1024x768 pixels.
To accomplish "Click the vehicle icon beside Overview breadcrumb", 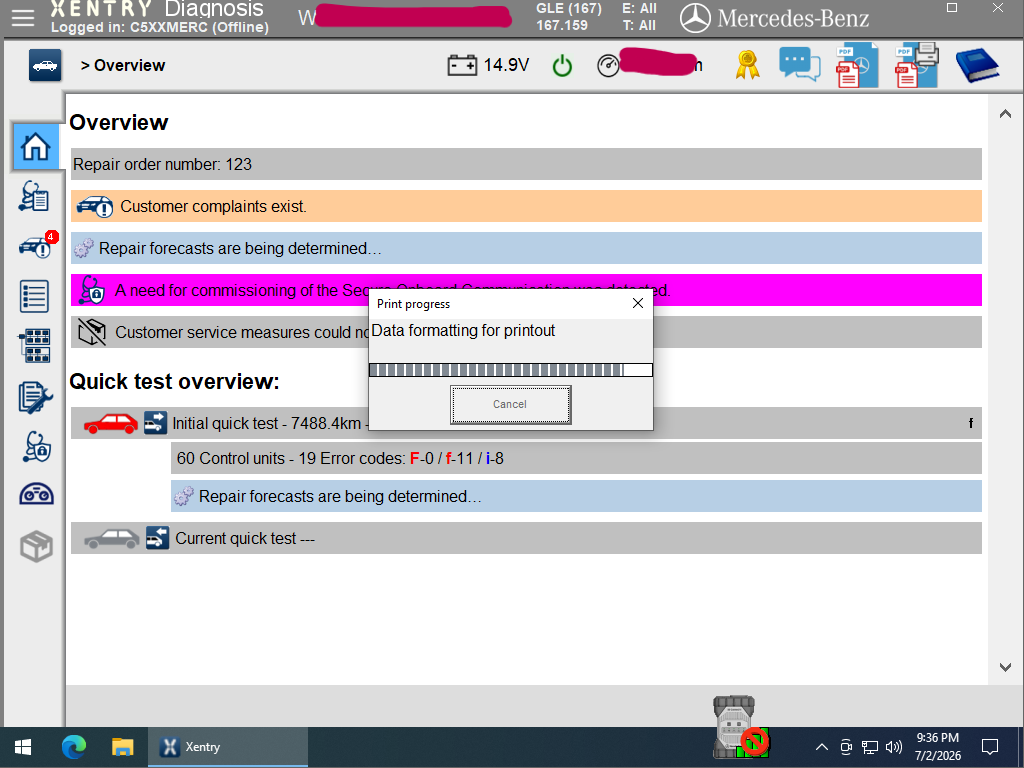I will click(x=45, y=65).
